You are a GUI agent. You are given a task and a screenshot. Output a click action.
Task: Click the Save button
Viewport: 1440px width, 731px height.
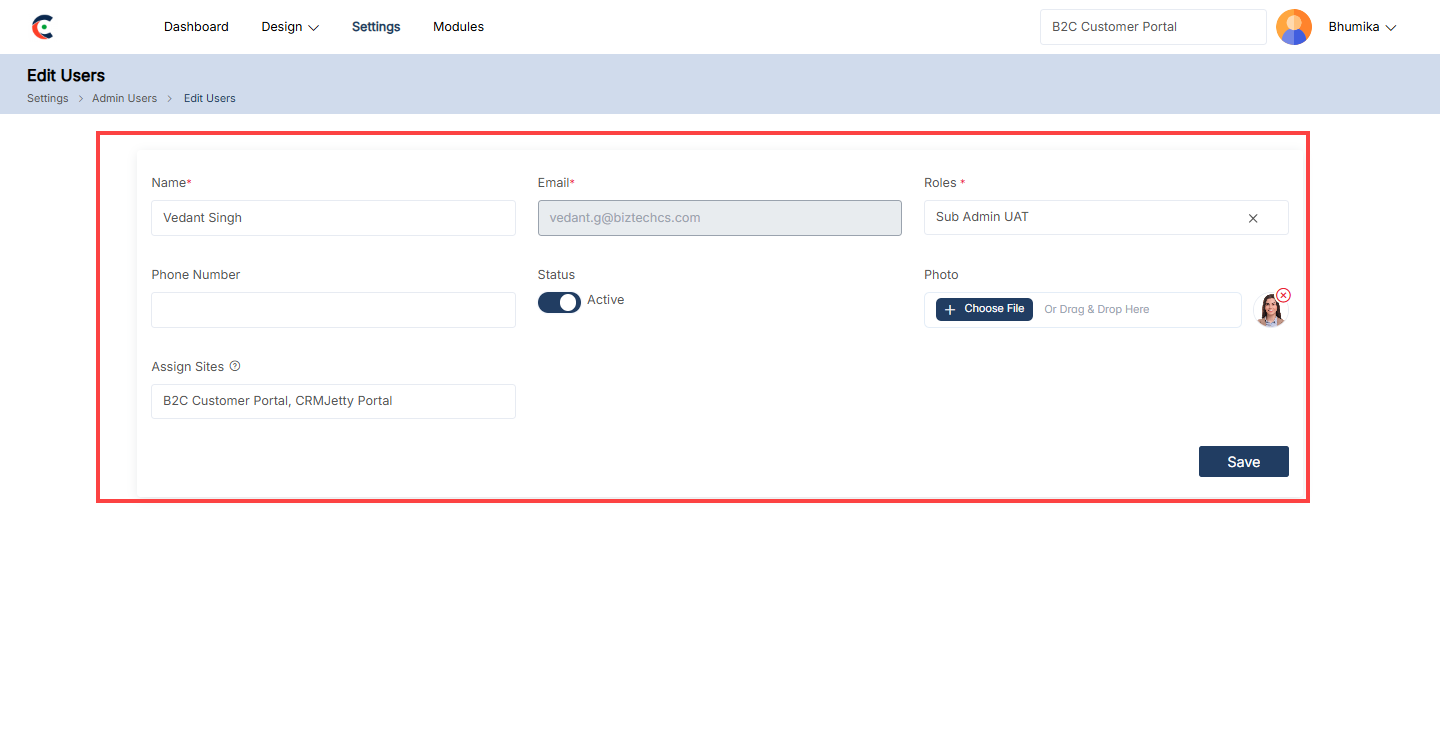pos(1243,461)
